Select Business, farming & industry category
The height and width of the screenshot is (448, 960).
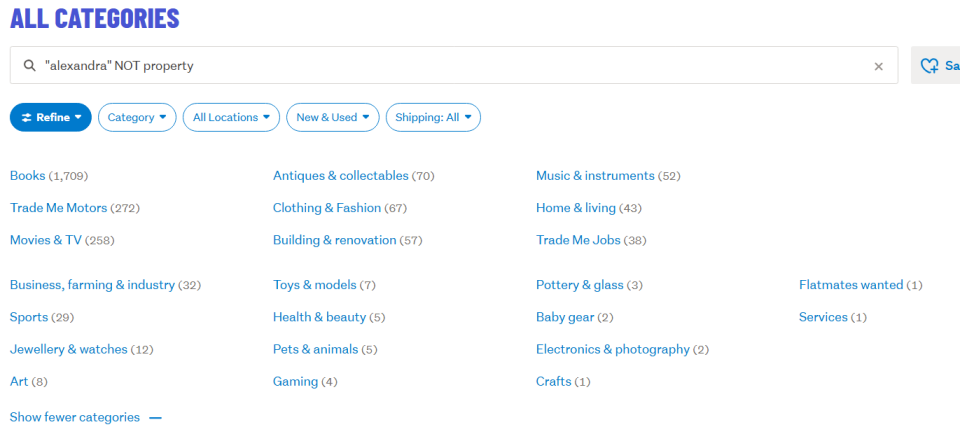point(92,285)
